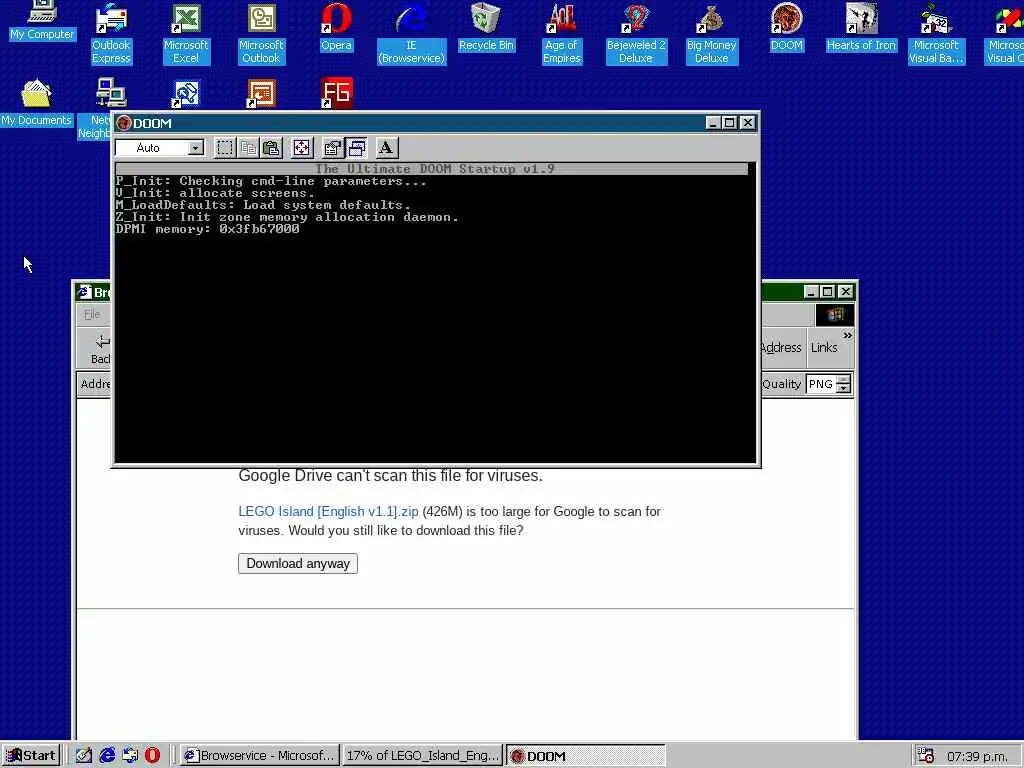Click Links toolbar label in browser
1024x768 pixels.
(824, 347)
